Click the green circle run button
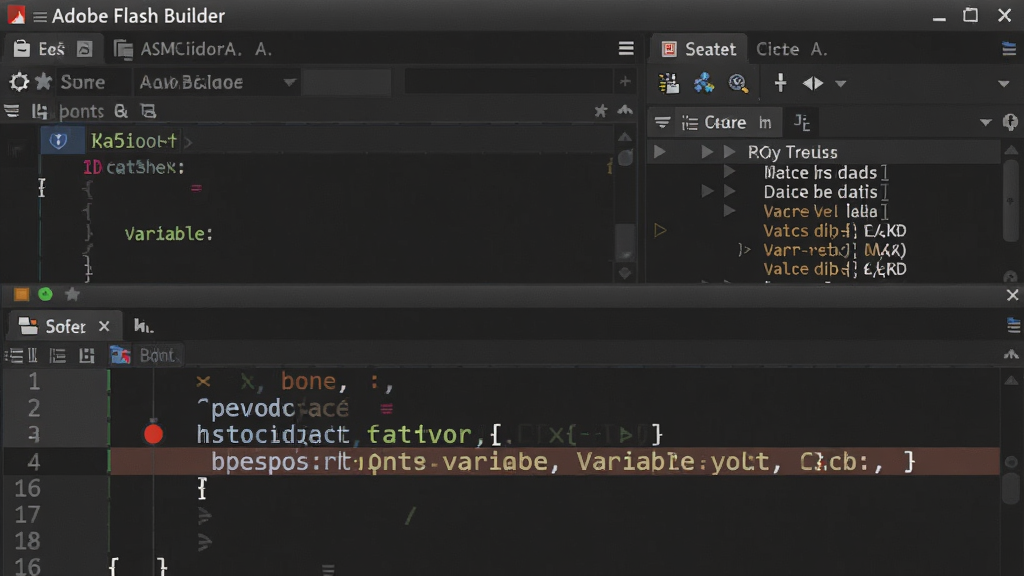1024x576 pixels. coord(45,295)
